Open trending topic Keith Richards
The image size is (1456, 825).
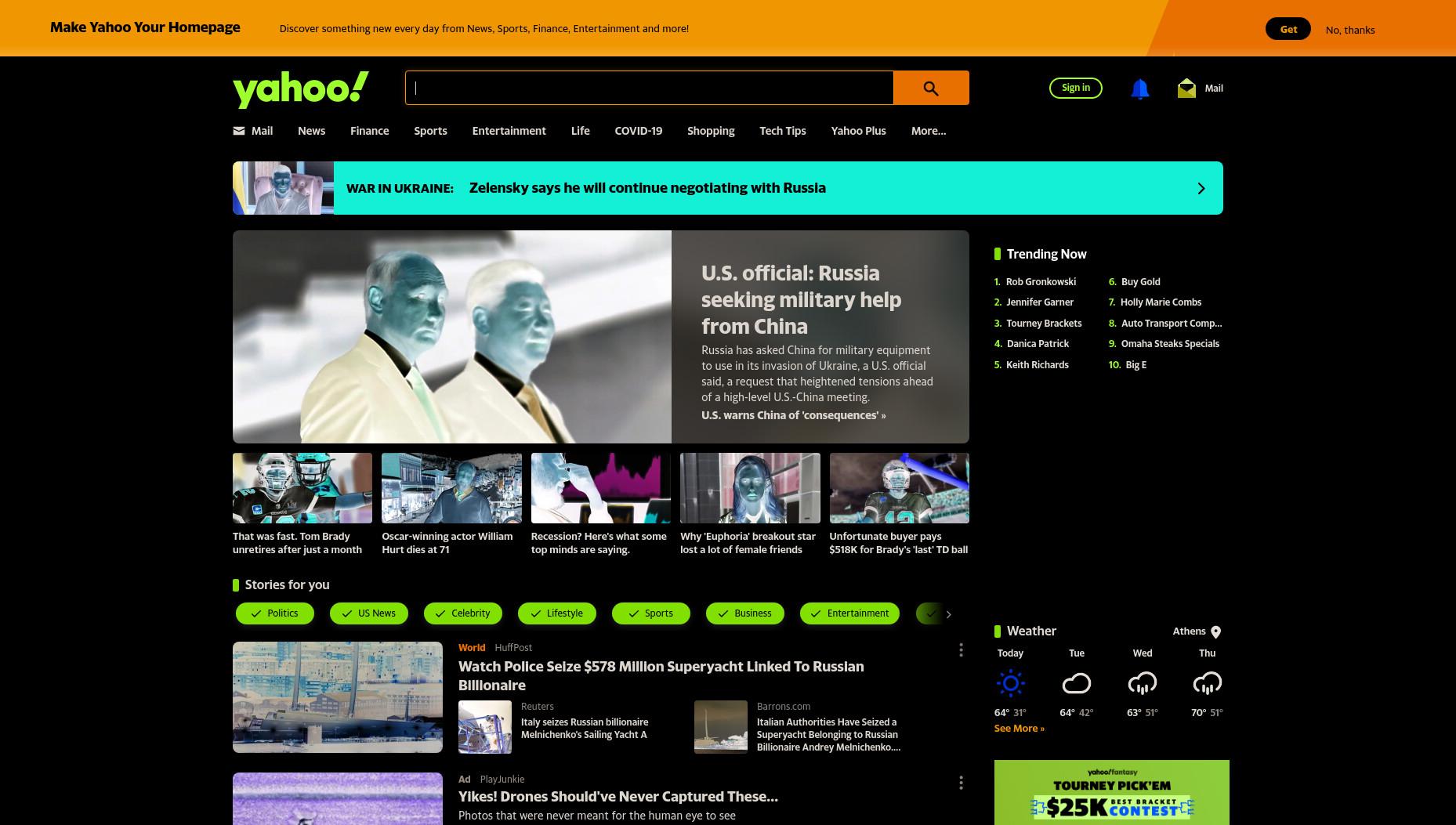click(x=1038, y=365)
